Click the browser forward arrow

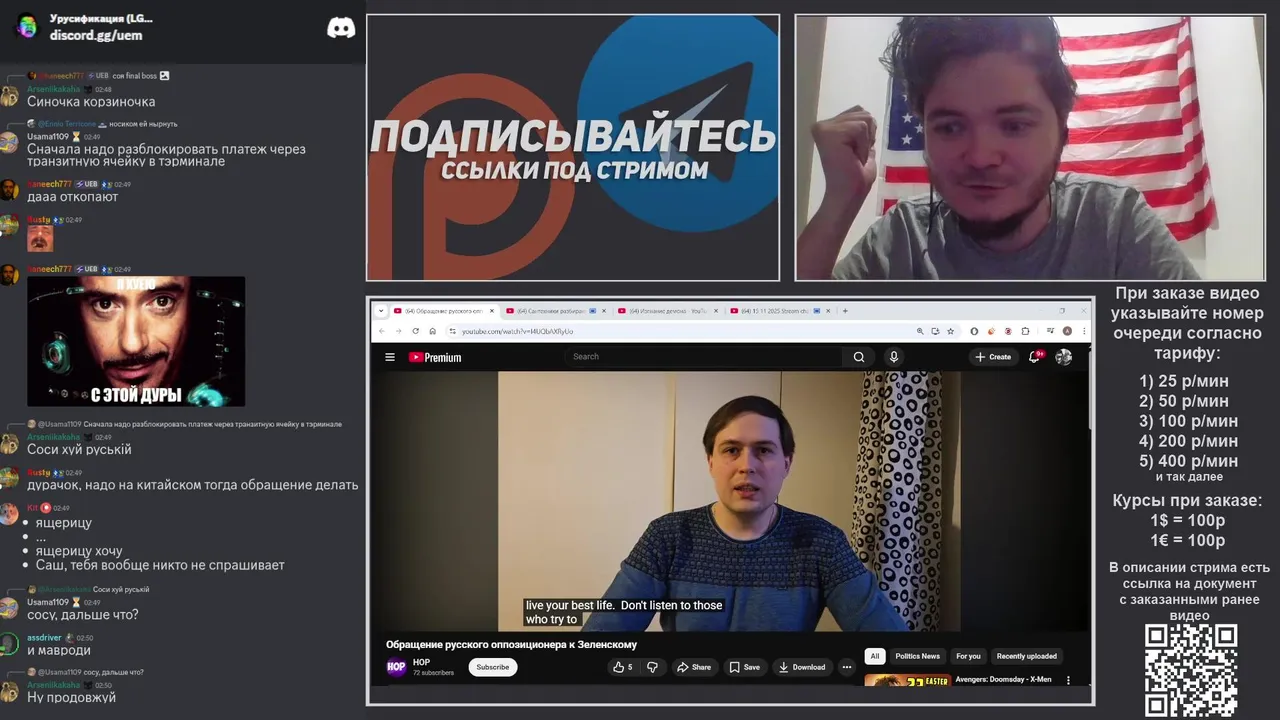pyautogui.click(x=398, y=331)
